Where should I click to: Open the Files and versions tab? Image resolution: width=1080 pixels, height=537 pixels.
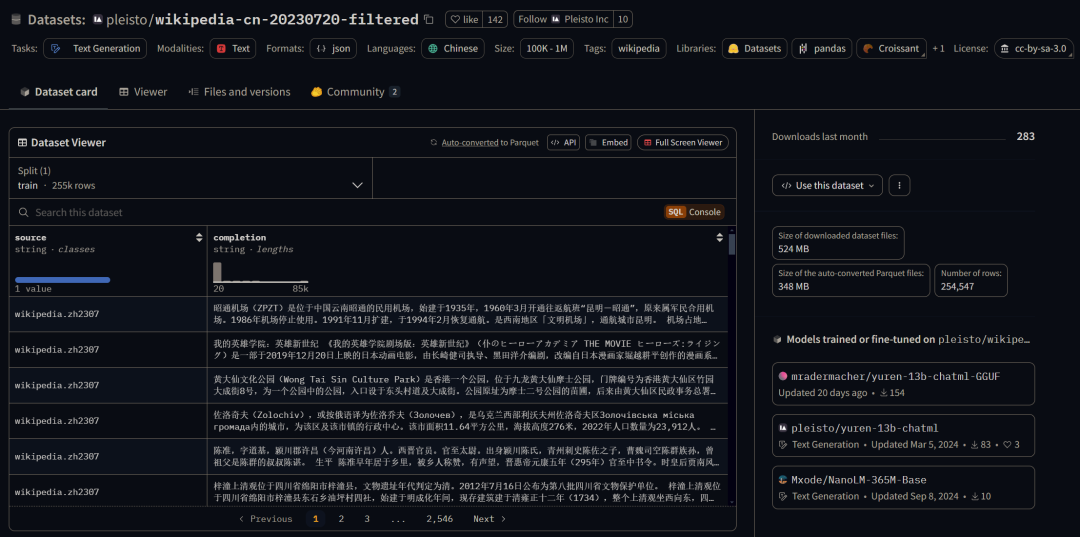click(240, 92)
